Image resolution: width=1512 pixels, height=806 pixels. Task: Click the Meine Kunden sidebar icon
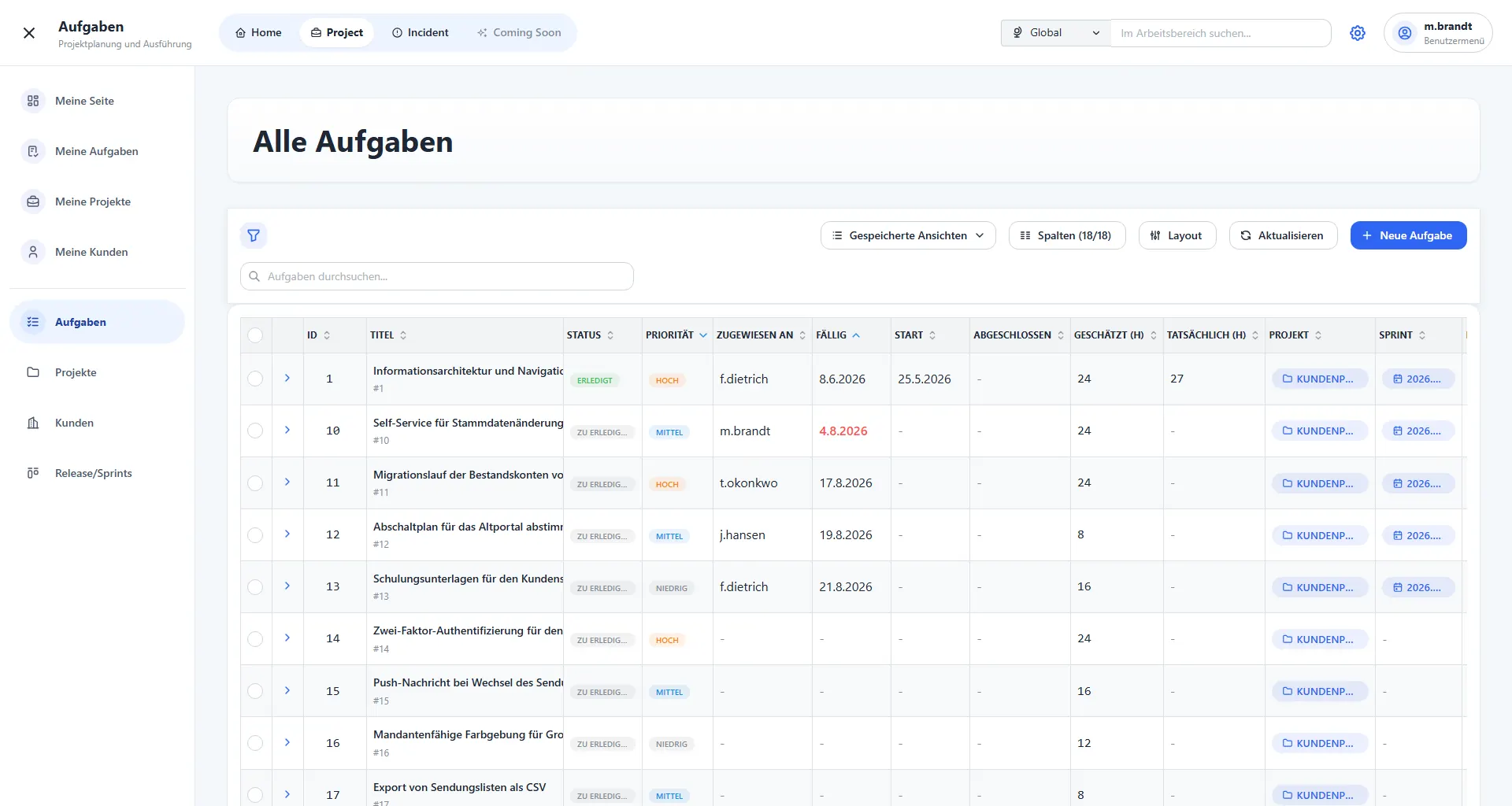click(33, 252)
